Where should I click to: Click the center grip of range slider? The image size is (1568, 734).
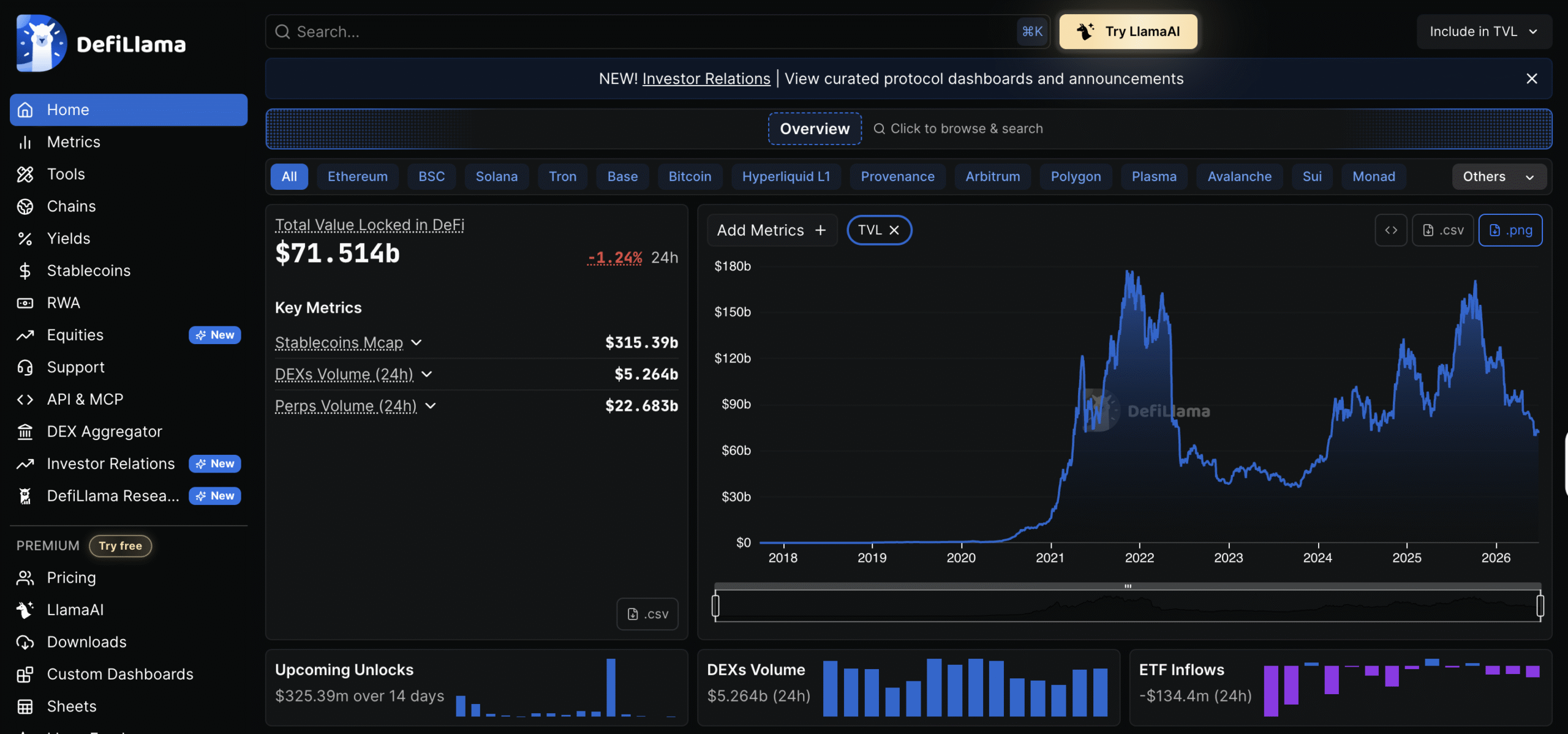pos(1128,586)
